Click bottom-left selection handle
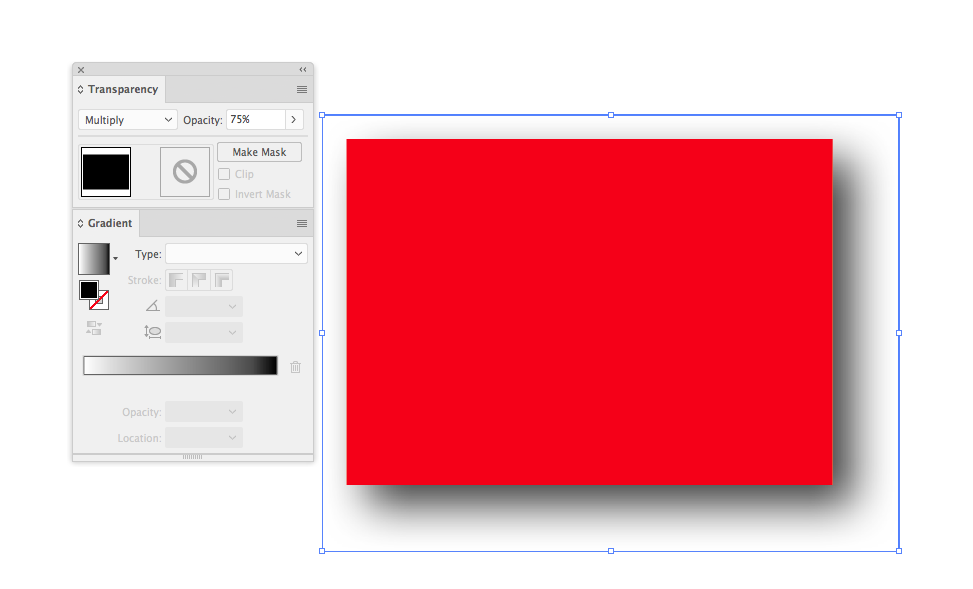 (322, 551)
